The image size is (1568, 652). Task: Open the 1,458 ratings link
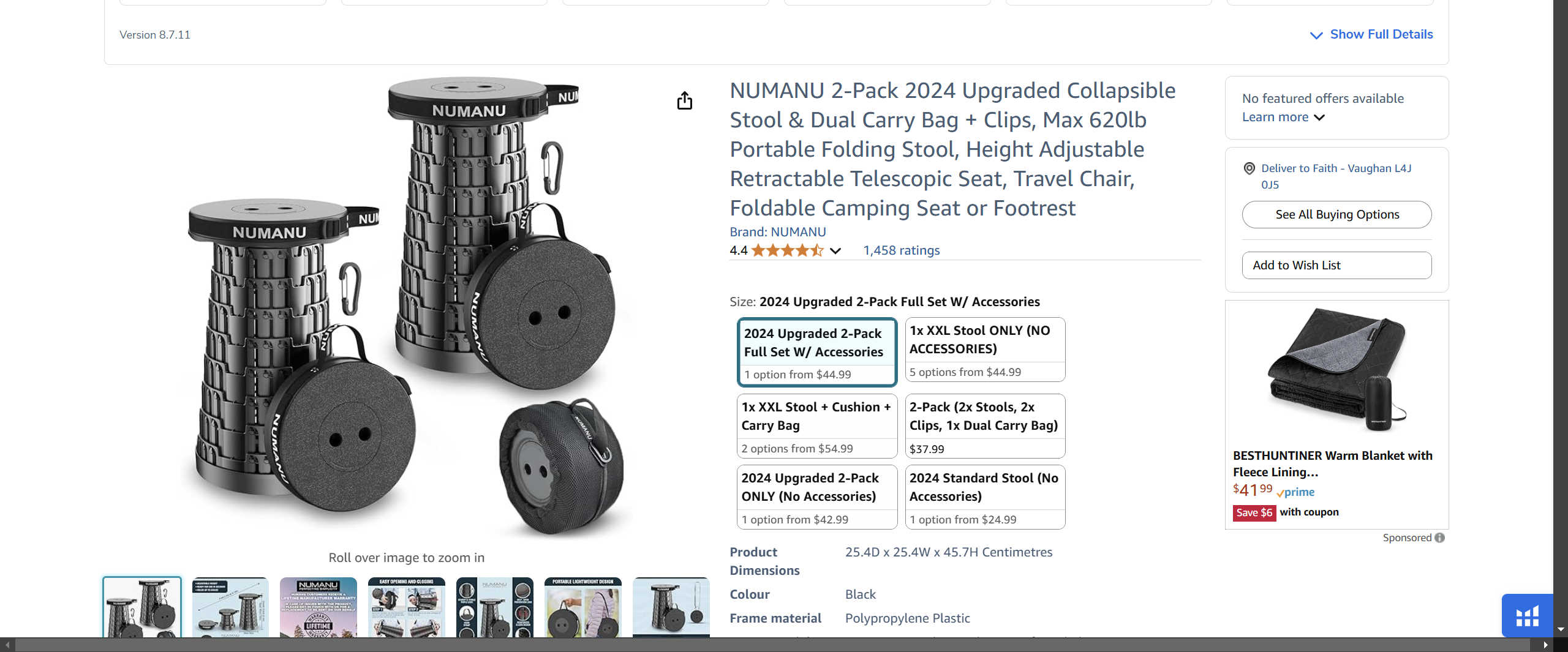[901, 250]
